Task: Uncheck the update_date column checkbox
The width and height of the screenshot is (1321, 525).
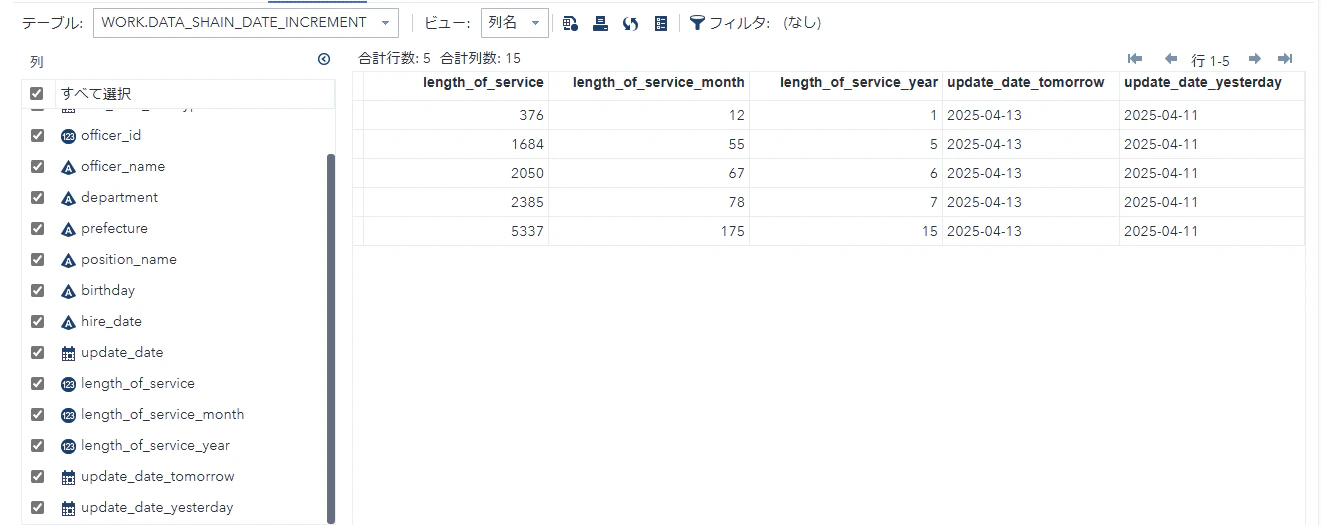Action: click(37, 352)
